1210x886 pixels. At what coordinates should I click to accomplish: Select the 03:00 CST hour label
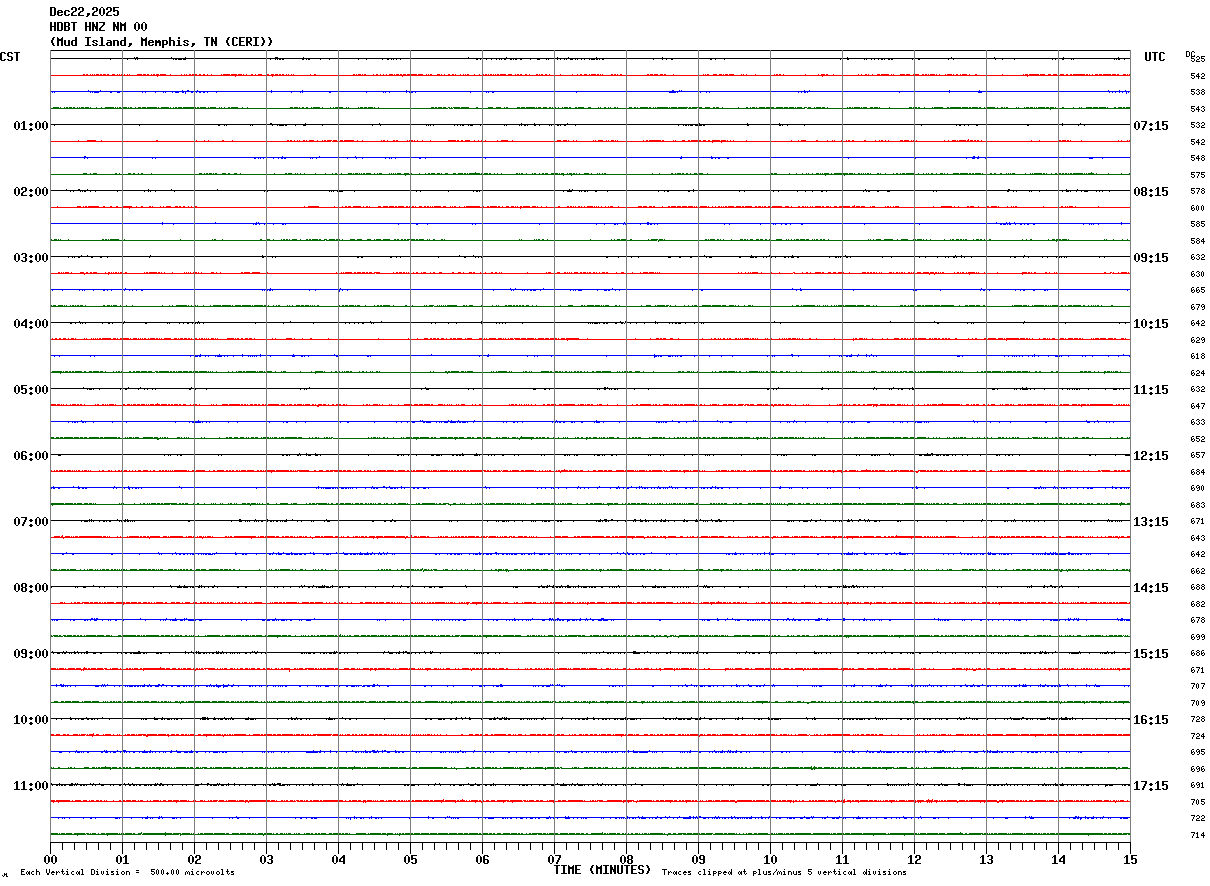tap(31, 258)
